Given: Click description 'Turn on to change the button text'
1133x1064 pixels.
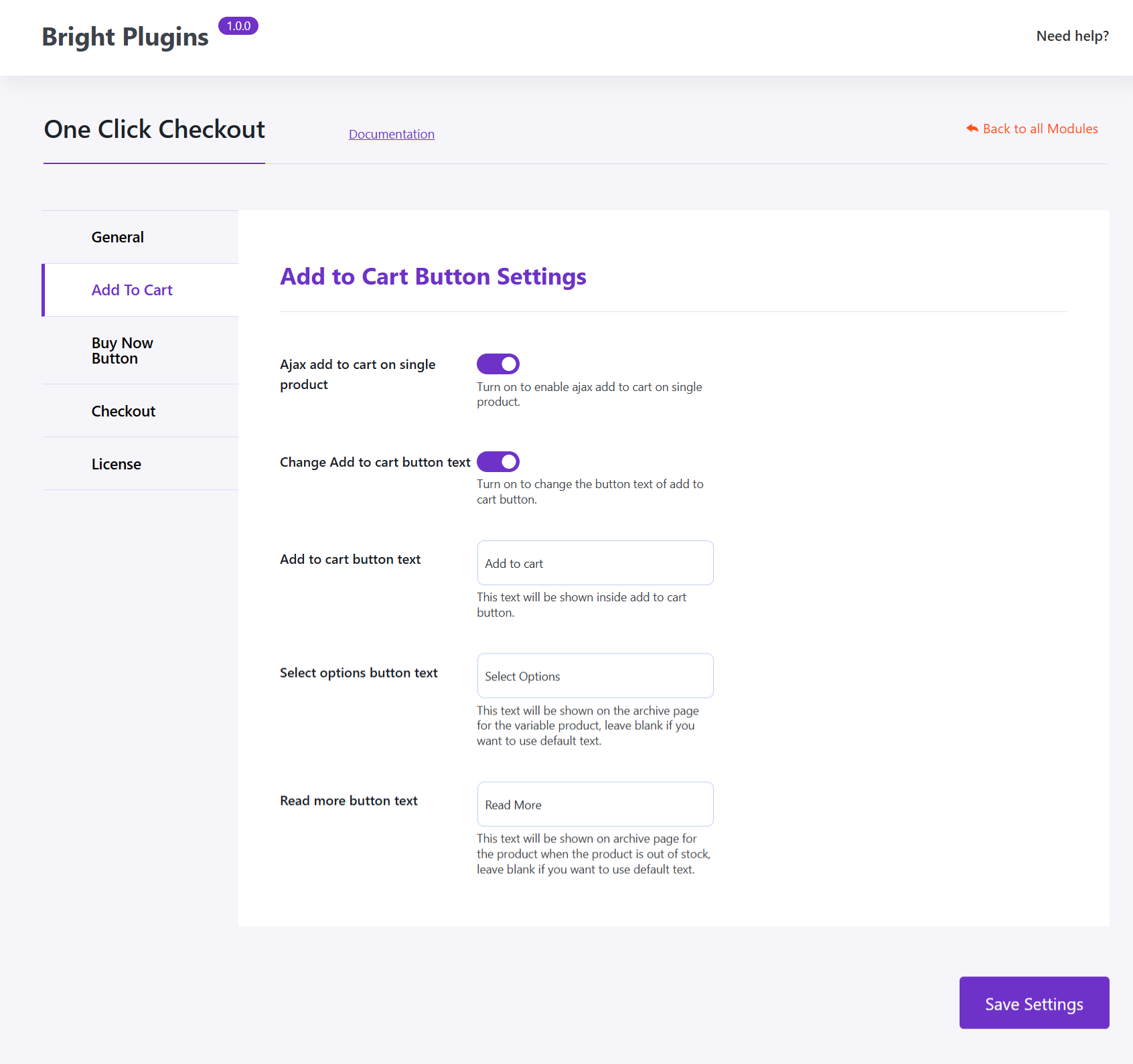Looking at the screenshot, I should click(x=590, y=491).
